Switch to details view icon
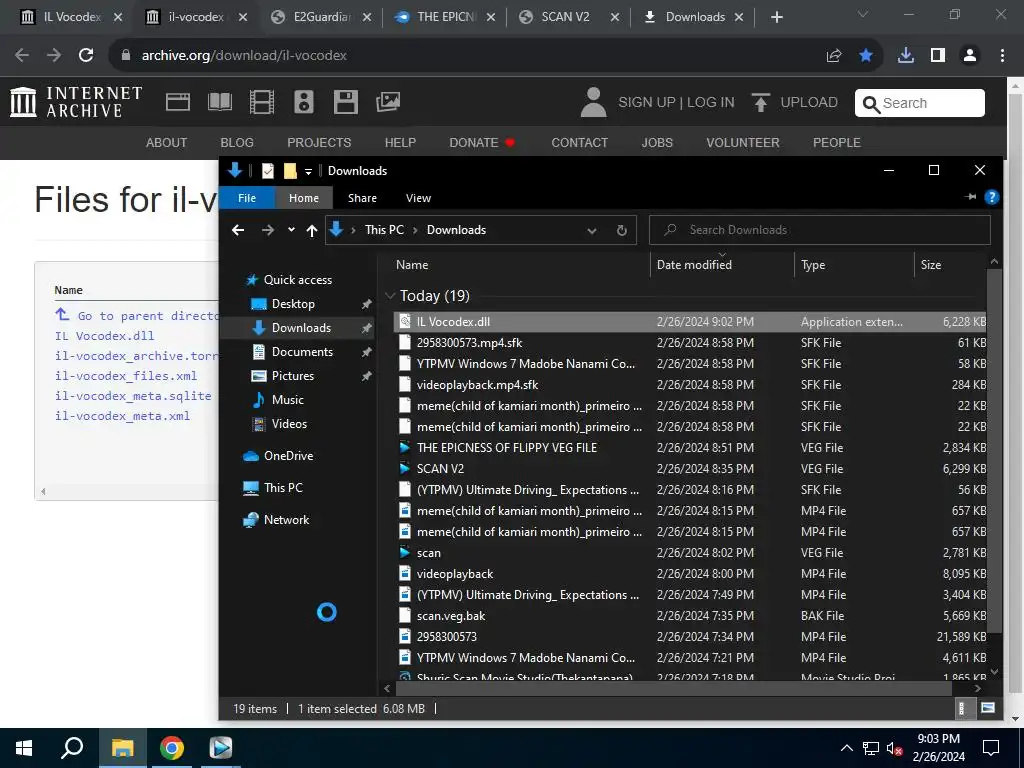The width and height of the screenshot is (1024, 768). click(962, 708)
